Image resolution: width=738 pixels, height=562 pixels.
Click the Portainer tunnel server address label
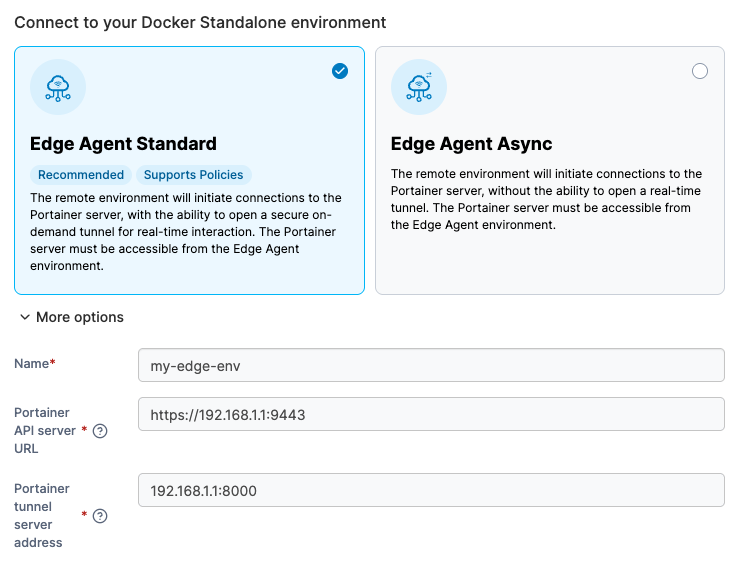[x=42, y=515]
